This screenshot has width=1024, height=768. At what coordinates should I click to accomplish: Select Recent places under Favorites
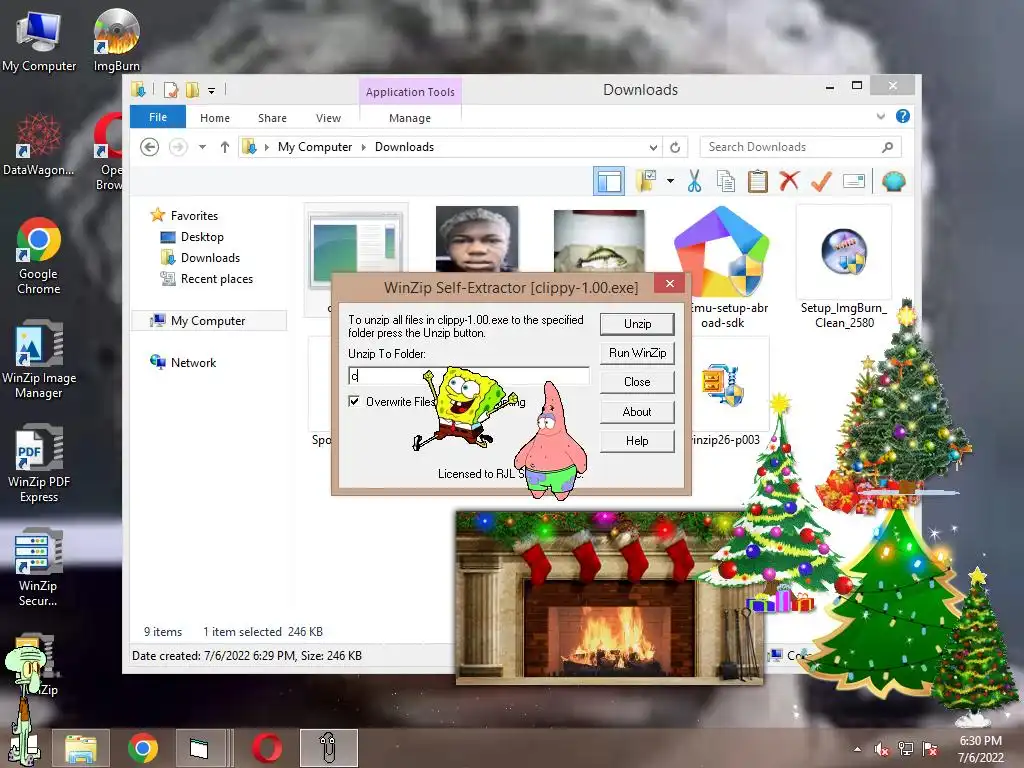(217, 279)
